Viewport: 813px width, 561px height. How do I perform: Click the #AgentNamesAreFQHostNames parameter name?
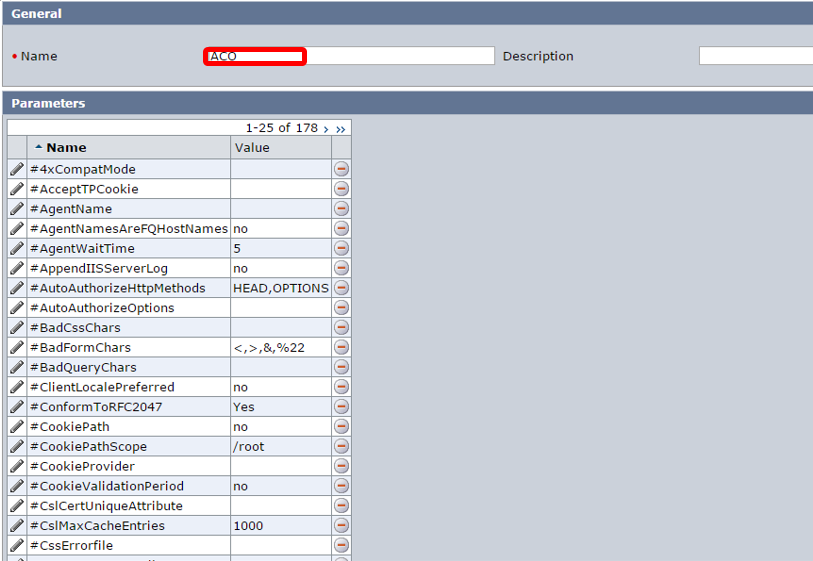pos(129,229)
